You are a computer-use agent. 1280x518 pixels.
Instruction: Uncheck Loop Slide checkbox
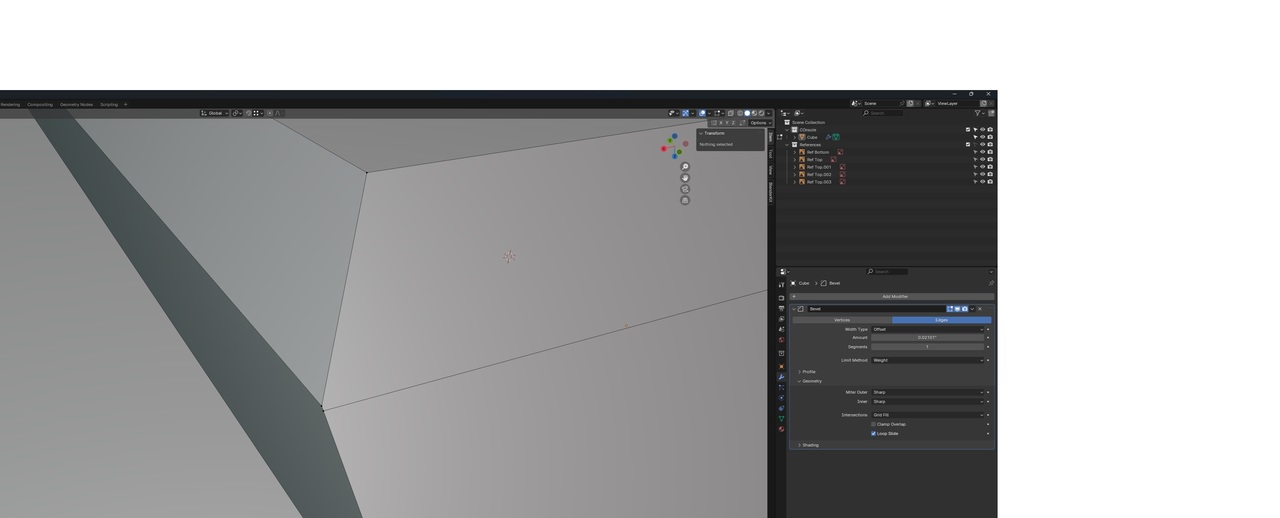[873, 434]
